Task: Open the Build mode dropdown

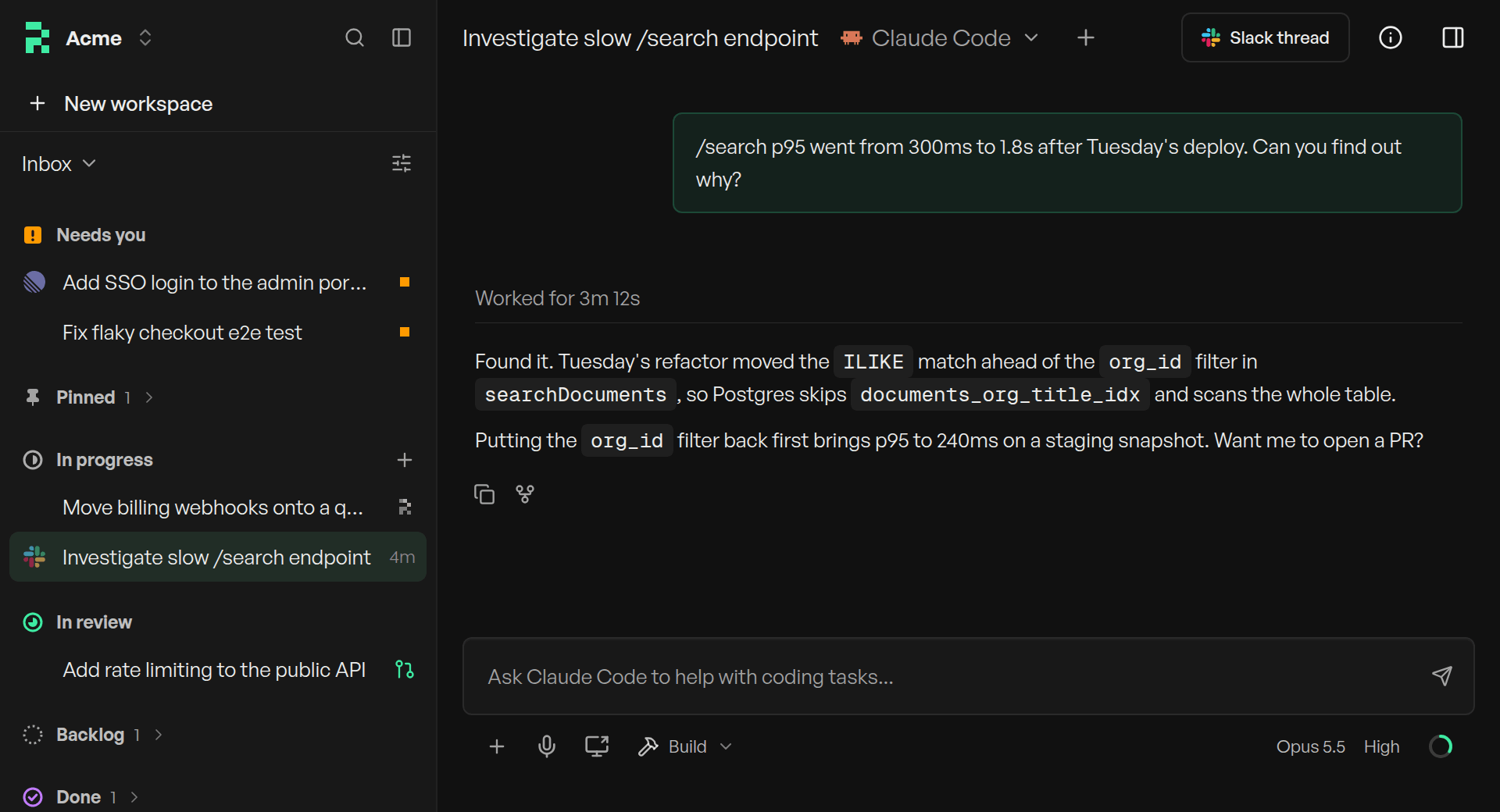Action: tap(686, 746)
